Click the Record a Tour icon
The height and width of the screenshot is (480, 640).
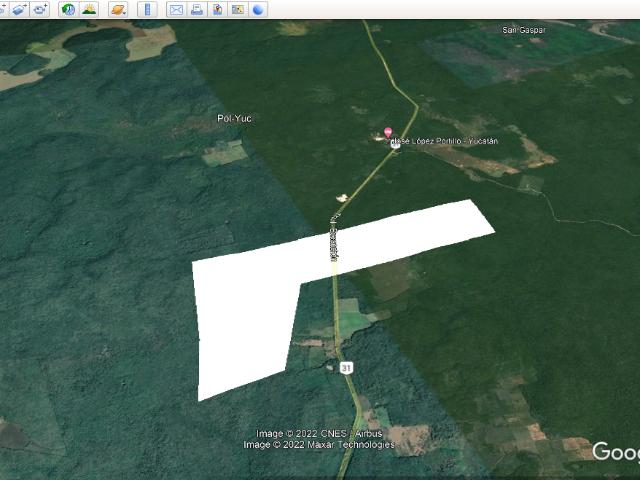click(x=40, y=9)
